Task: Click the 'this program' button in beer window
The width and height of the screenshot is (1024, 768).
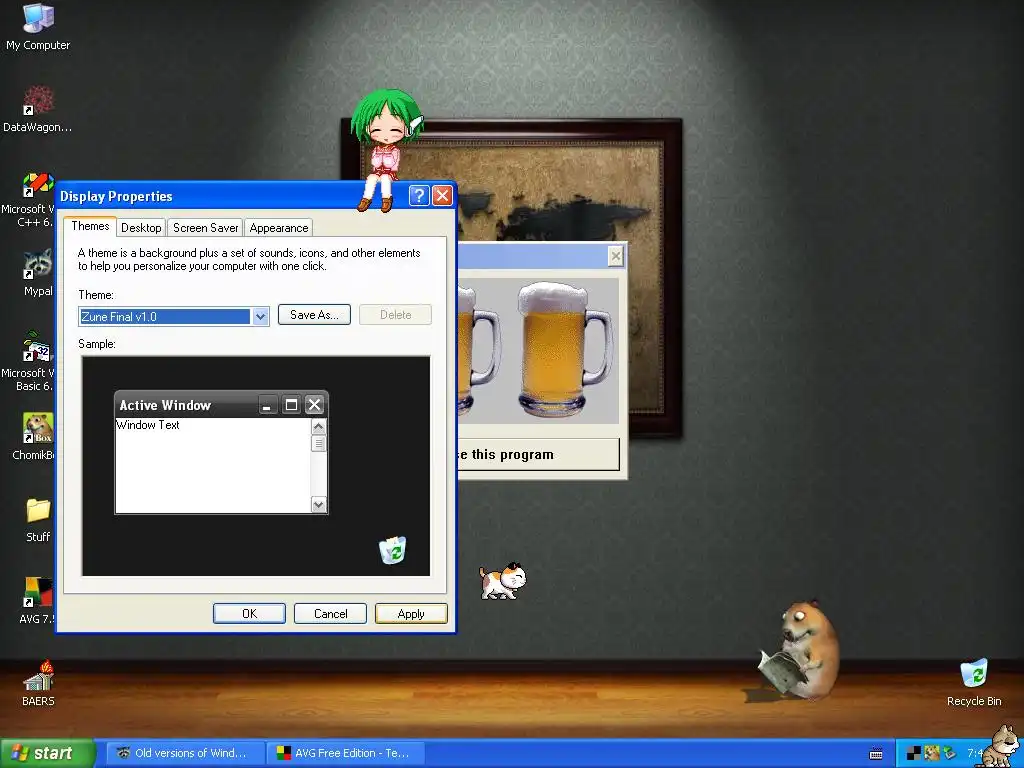Action: (538, 455)
